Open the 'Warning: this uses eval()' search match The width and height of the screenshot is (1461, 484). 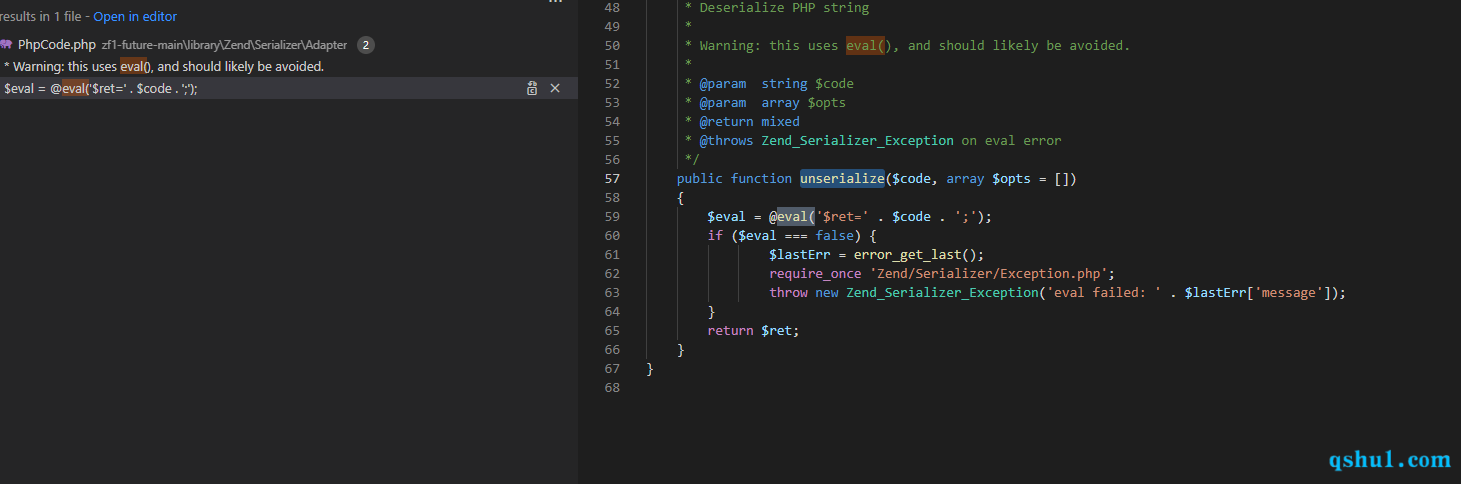point(164,67)
